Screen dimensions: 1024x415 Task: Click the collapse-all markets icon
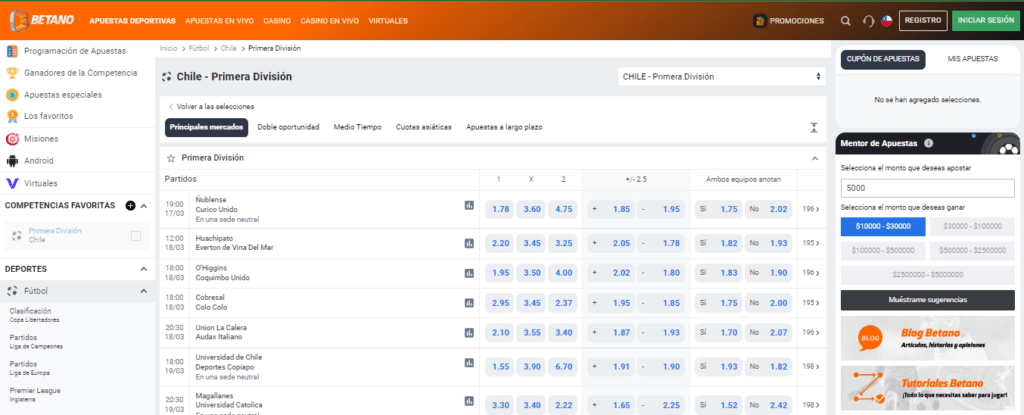[814, 127]
